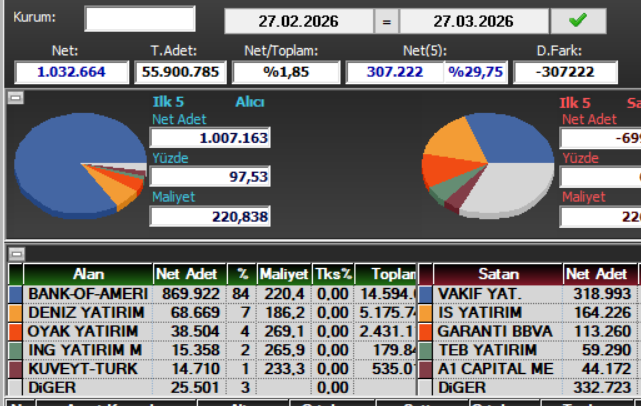641x406 pixels.
Task: Select the KUVEYT-TURK buyer row
Action: pyautogui.click(x=212, y=369)
